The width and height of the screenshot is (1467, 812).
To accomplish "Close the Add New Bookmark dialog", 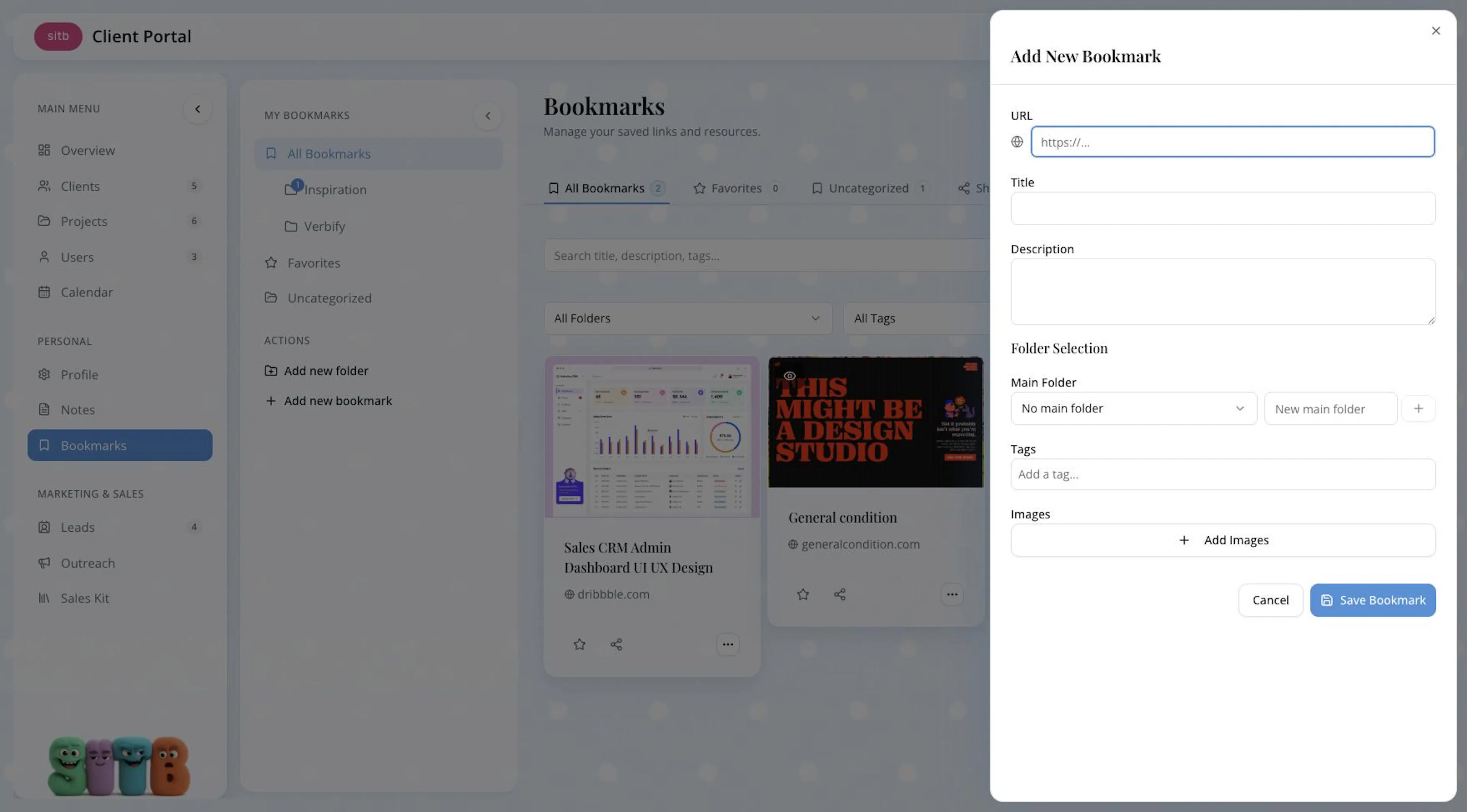I will coord(1436,31).
